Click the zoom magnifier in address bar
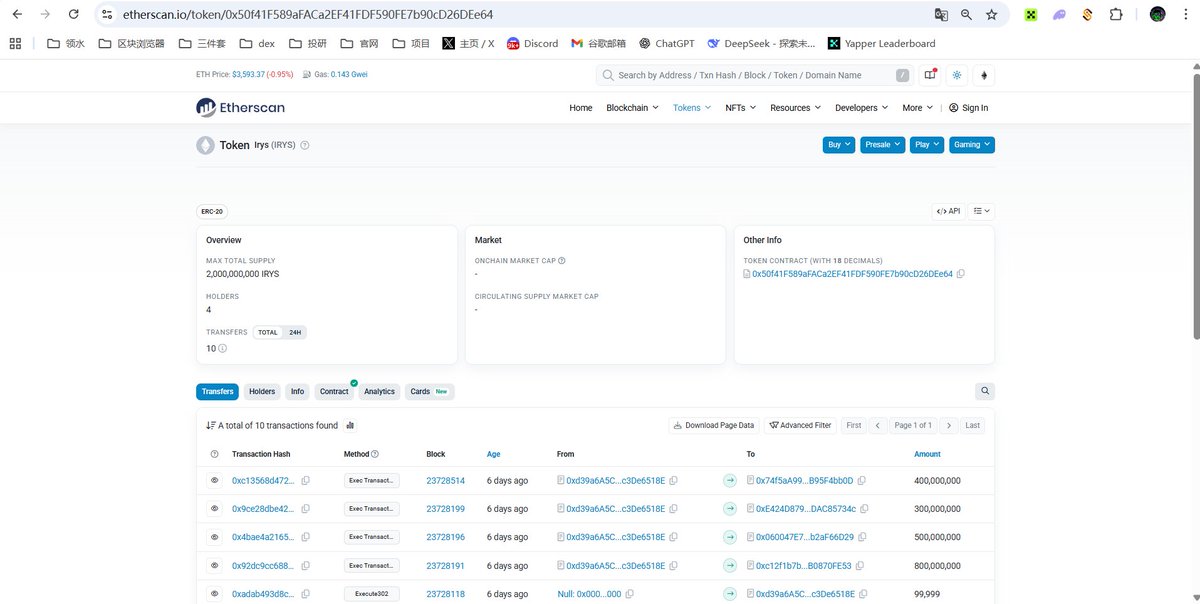1200x604 pixels. [966, 15]
